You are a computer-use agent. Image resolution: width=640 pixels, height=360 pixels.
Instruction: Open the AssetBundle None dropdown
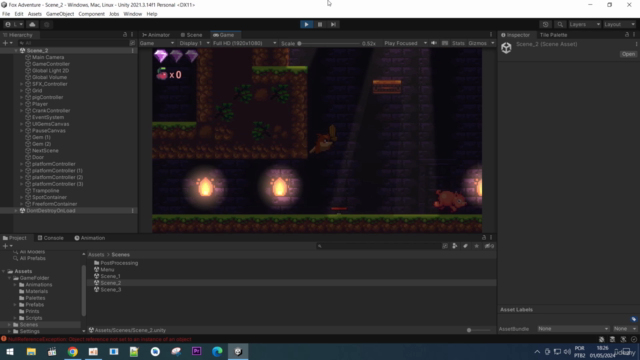[573, 329]
